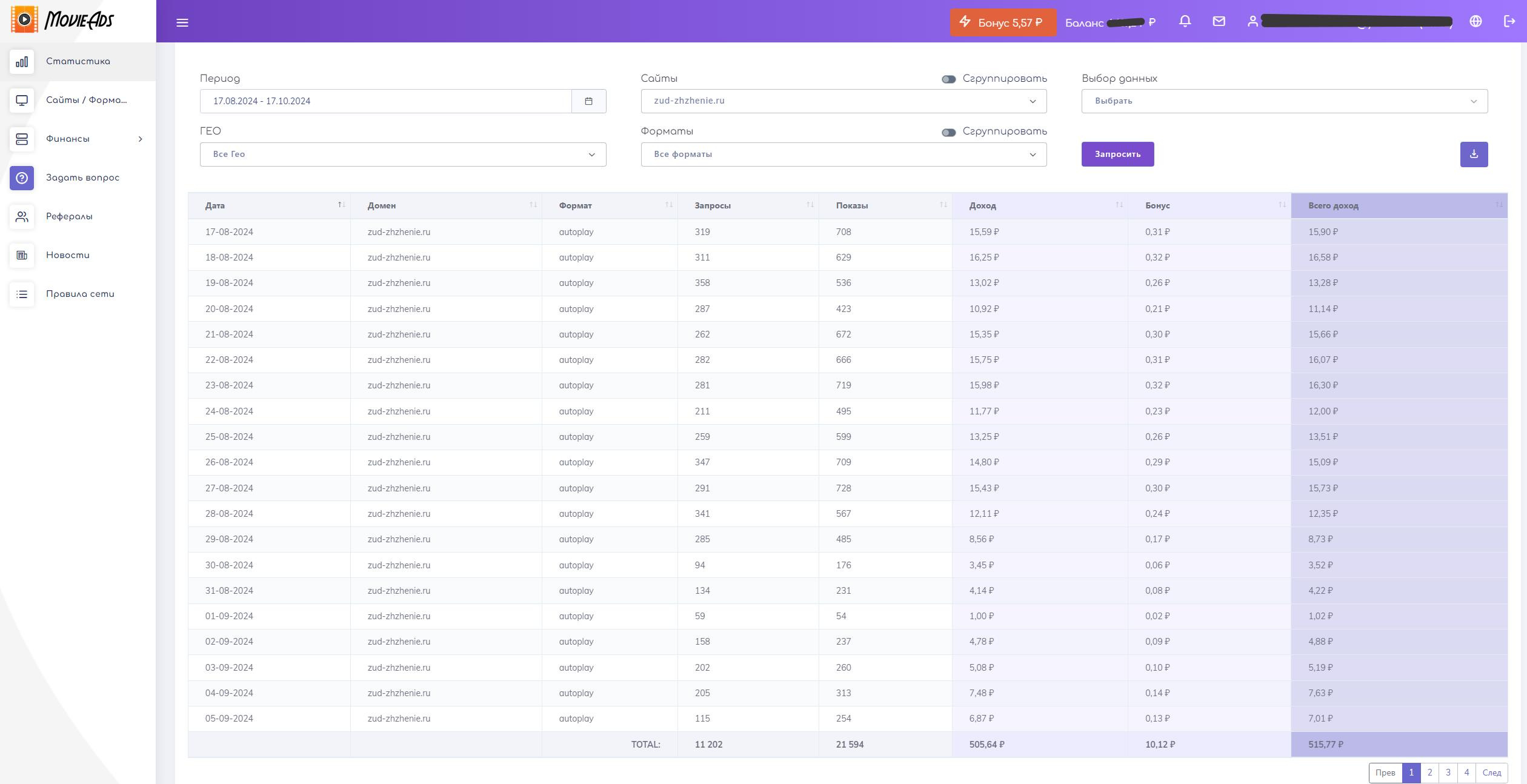
Task: Open the user profile icon
Action: click(x=1253, y=22)
